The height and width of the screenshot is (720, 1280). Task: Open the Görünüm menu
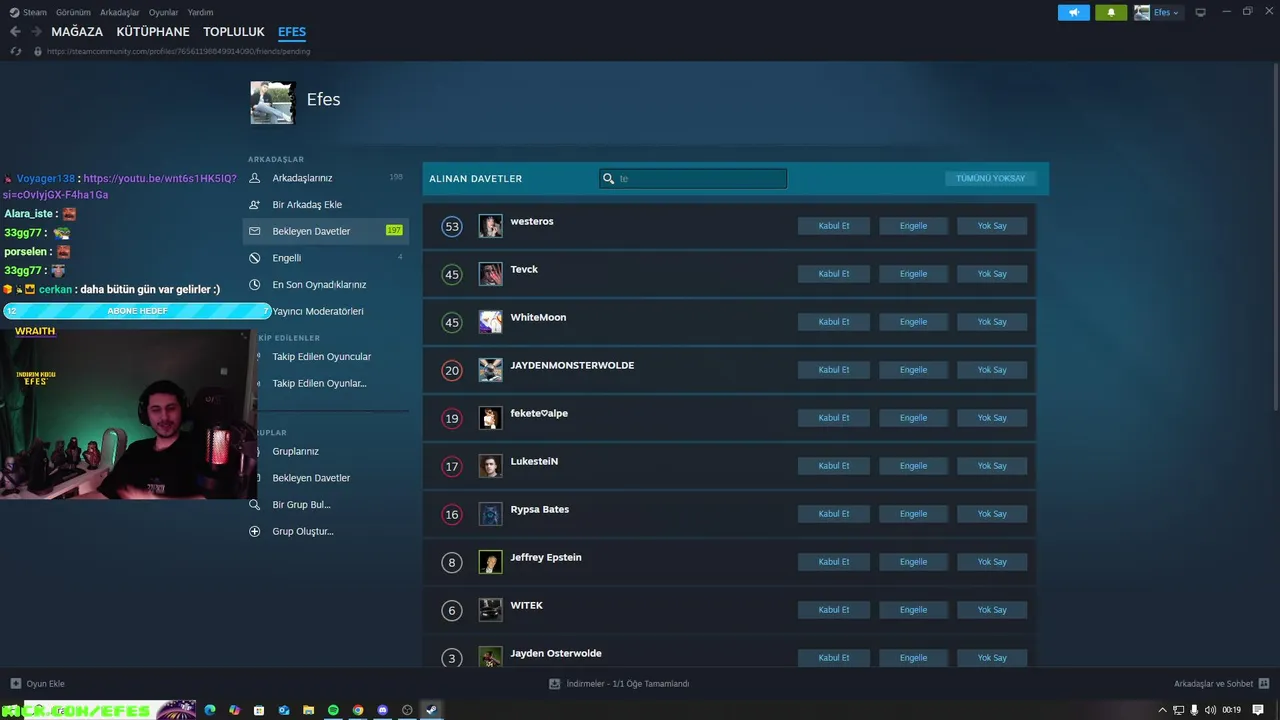[x=73, y=12]
